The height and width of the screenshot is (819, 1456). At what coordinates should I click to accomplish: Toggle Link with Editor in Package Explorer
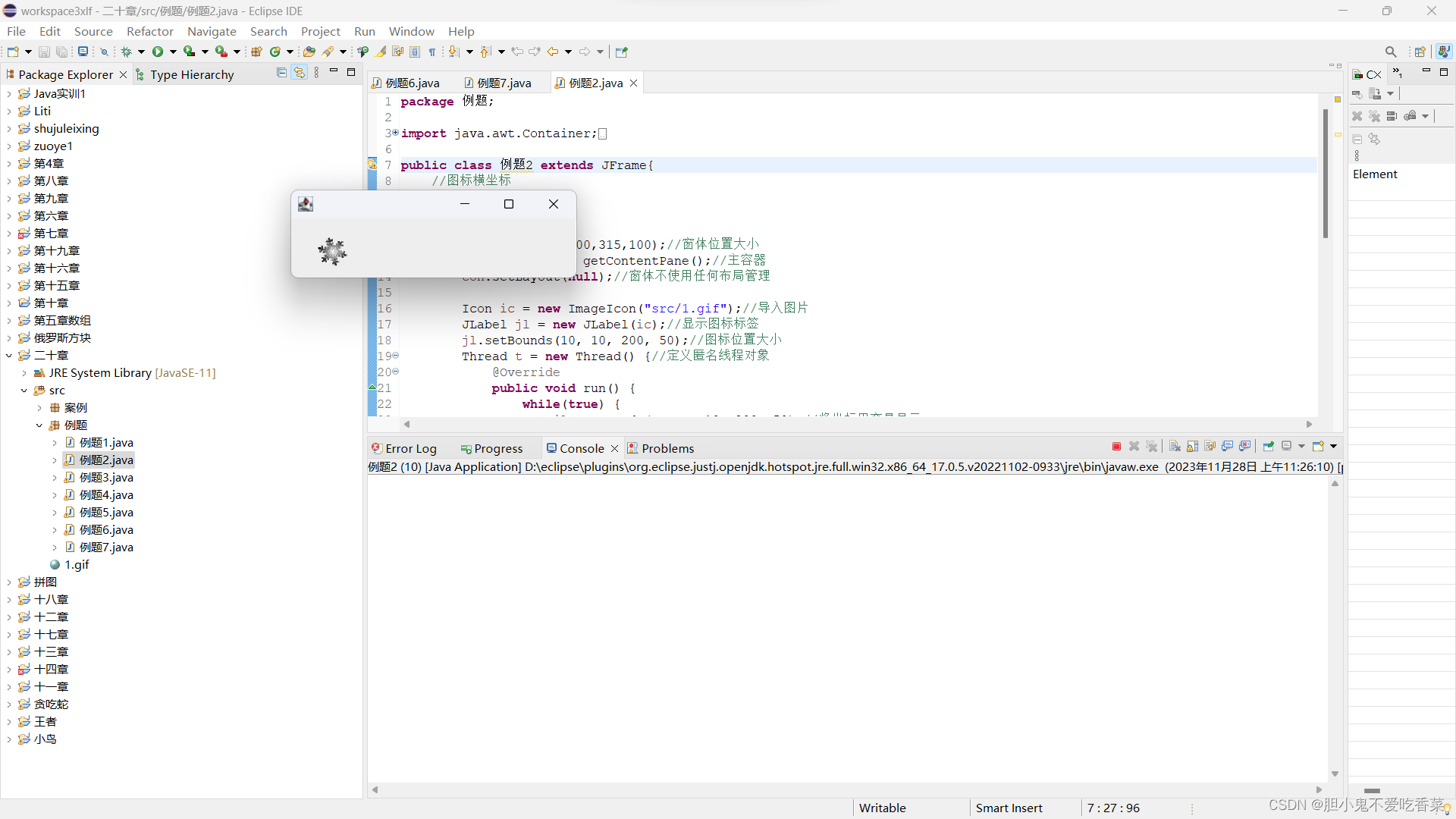tap(300, 73)
